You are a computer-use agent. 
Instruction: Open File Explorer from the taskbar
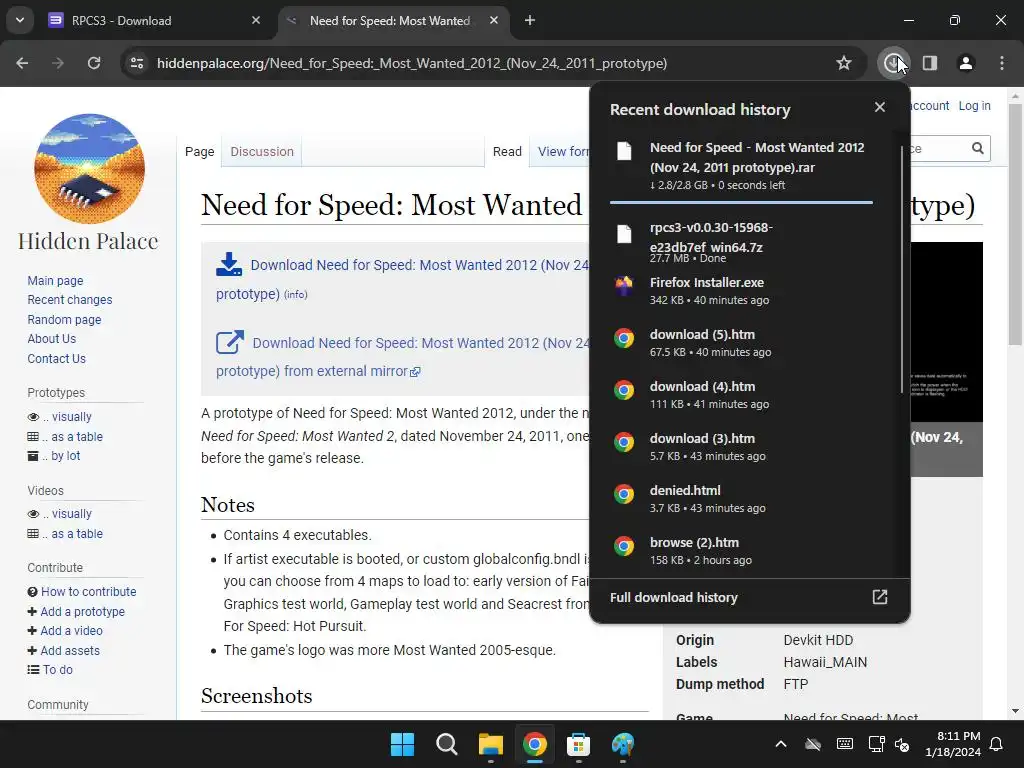pyautogui.click(x=490, y=744)
